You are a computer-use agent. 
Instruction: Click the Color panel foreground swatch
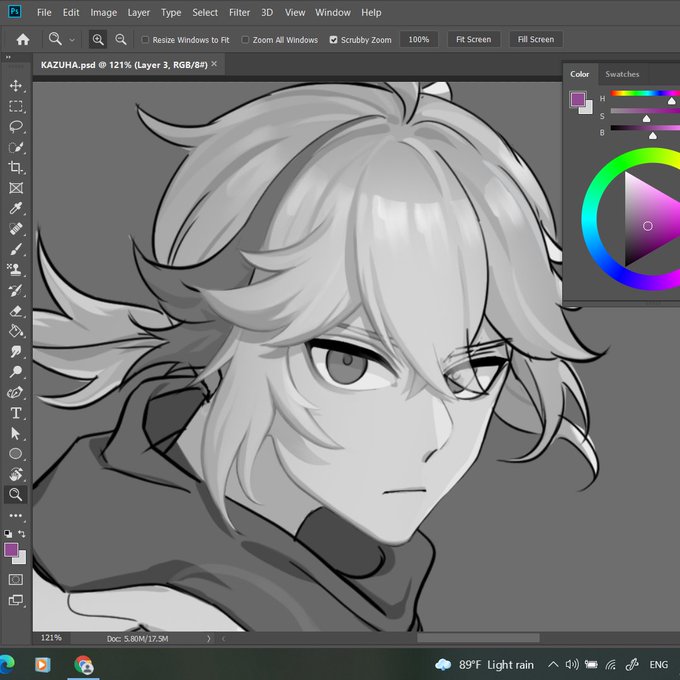(577, 99)
